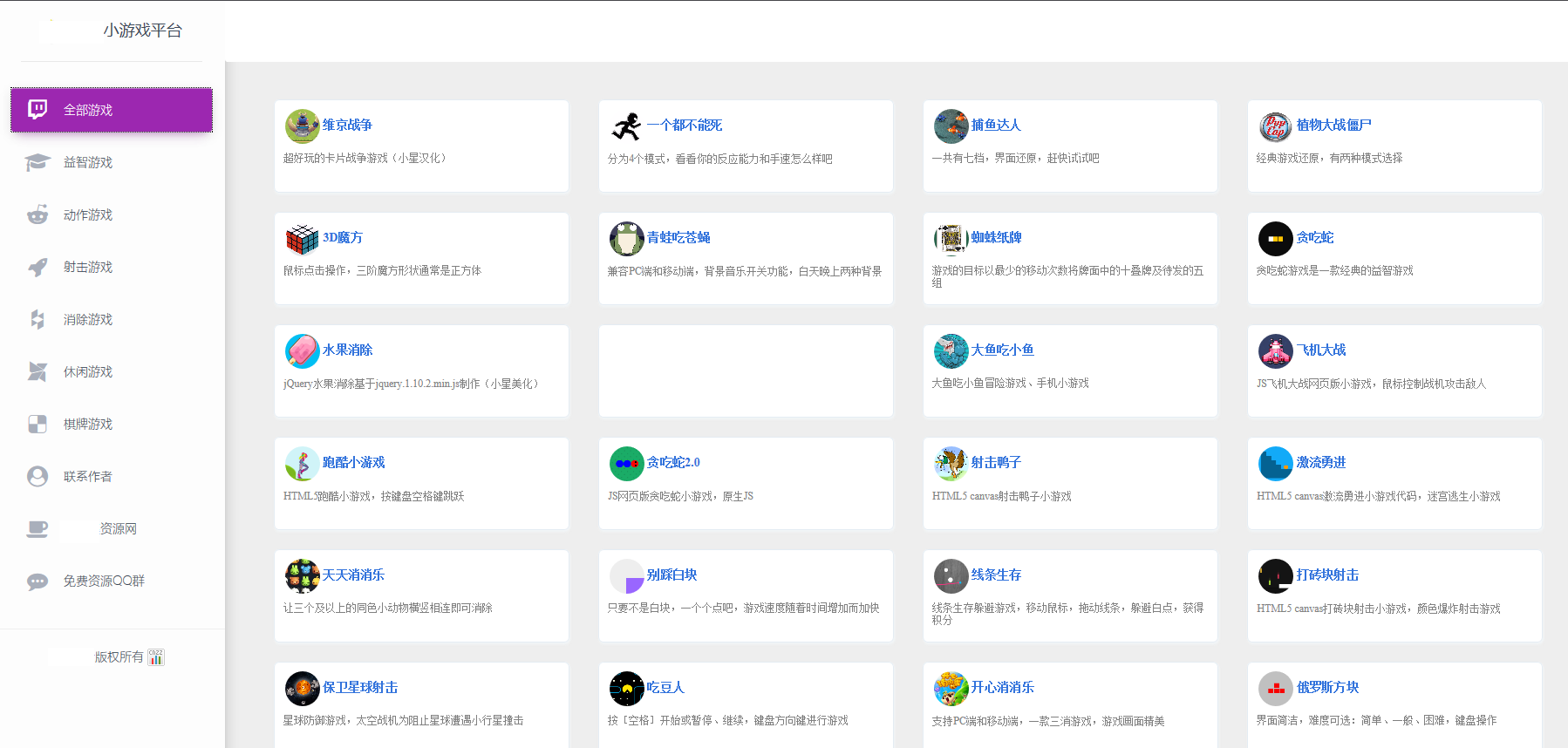Go to 棋牌游戏 in sidebar
The image size is (1568, 748).
(88, 425)
